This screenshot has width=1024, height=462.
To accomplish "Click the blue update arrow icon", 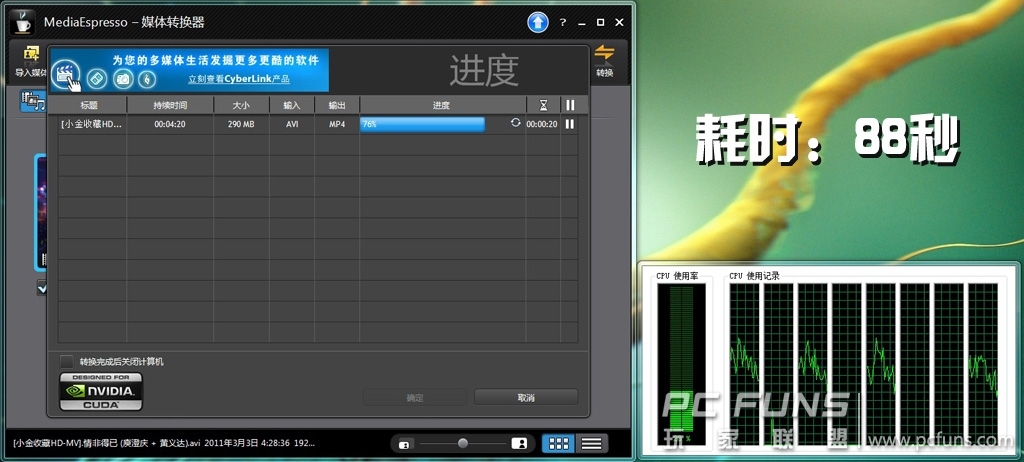I will [538, 22].
